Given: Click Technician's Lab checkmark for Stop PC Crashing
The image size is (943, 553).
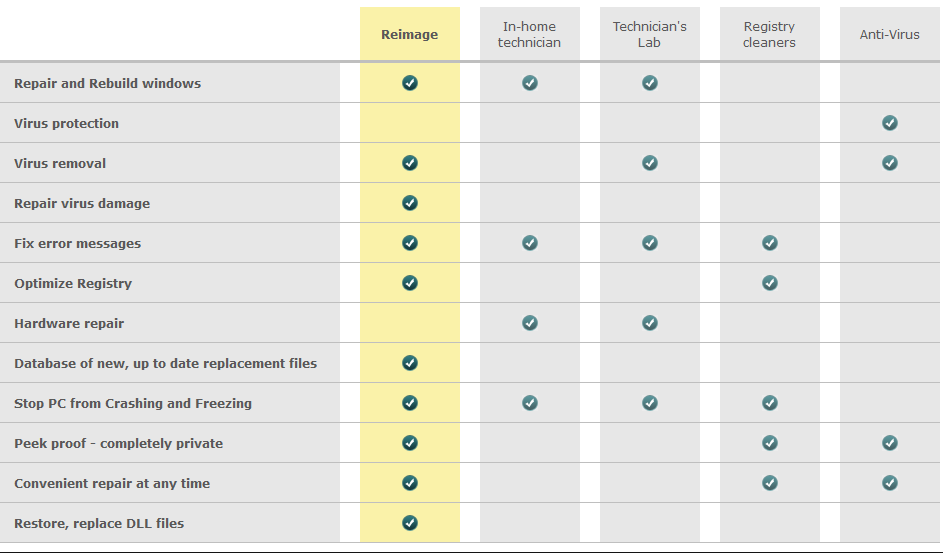Looking at the screenshot, I should pyautogui.click(x=650, y=403).
